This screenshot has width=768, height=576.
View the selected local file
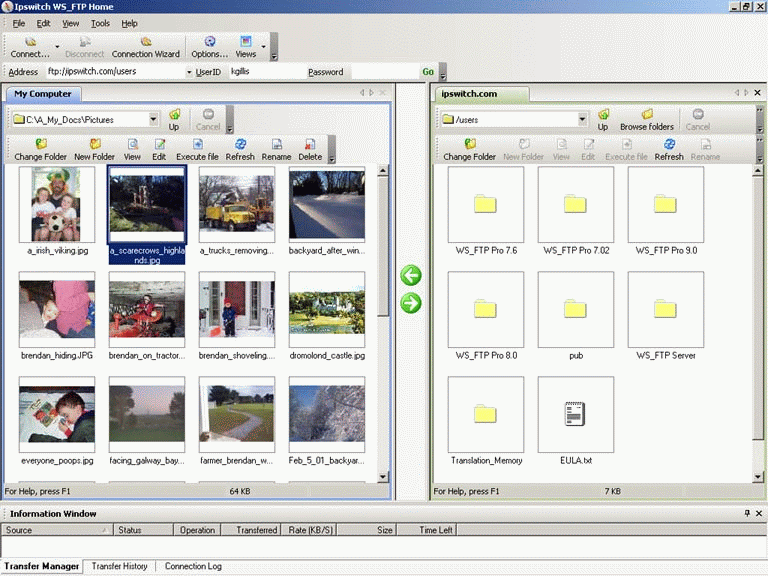pyautogui.click(x=132, y=150)
